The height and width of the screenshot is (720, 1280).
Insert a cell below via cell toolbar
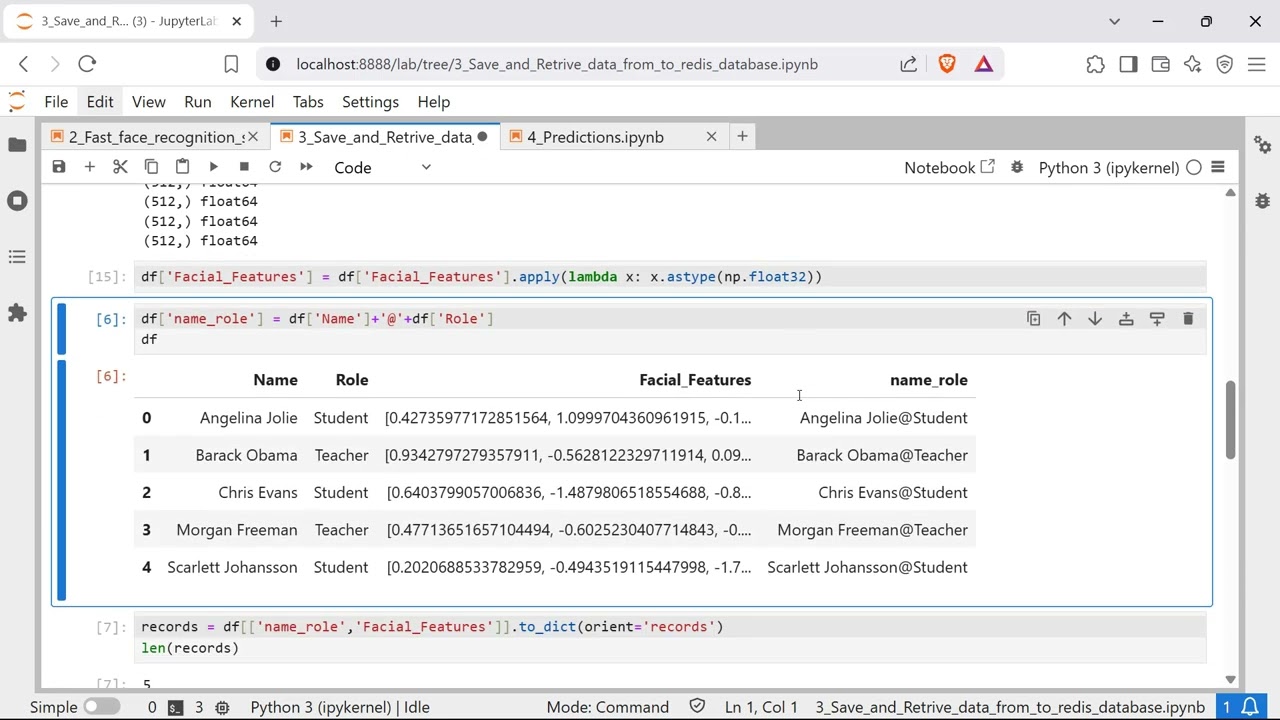1157,318
